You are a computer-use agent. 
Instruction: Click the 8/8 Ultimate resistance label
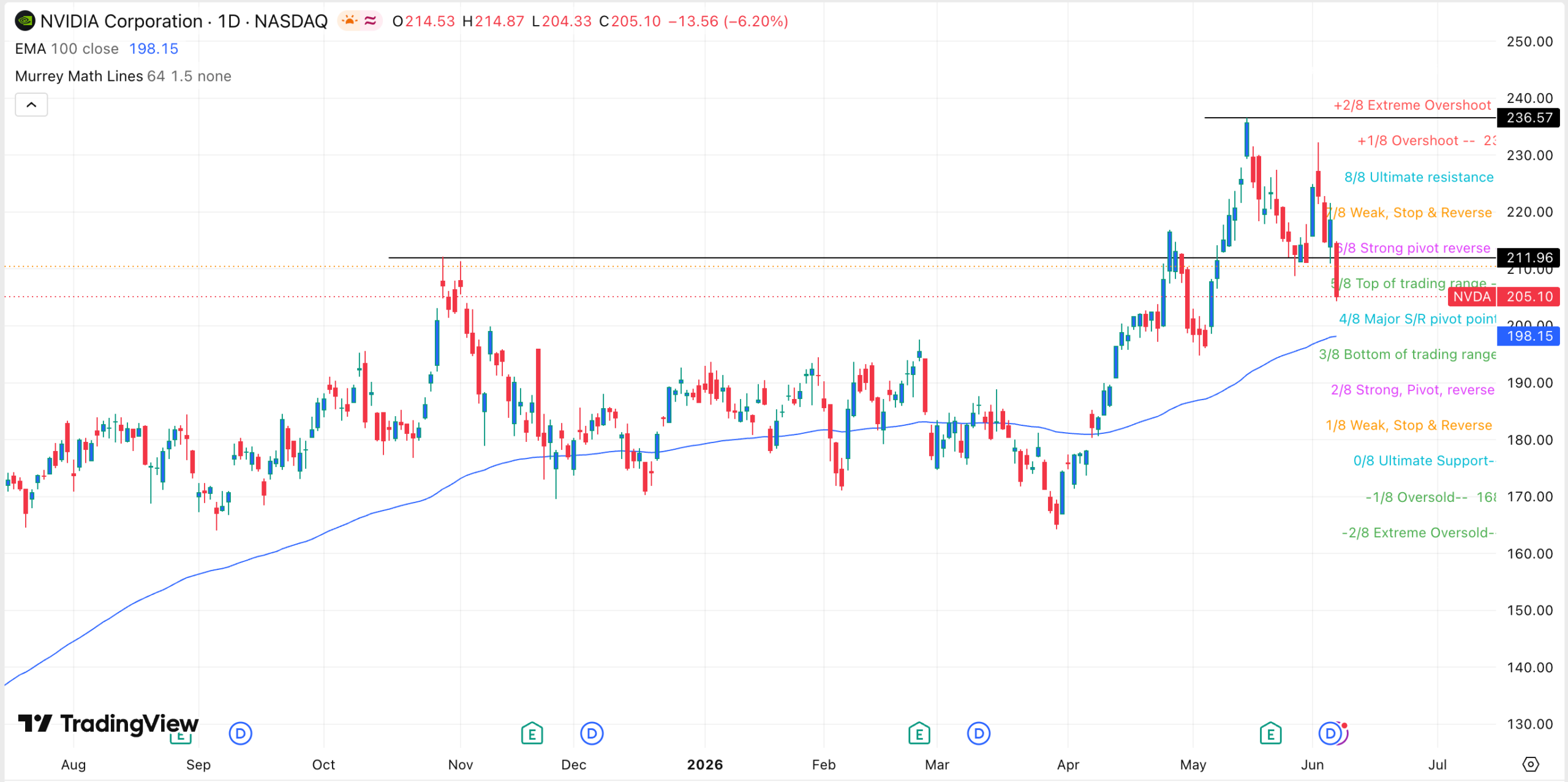[1419, 177]
